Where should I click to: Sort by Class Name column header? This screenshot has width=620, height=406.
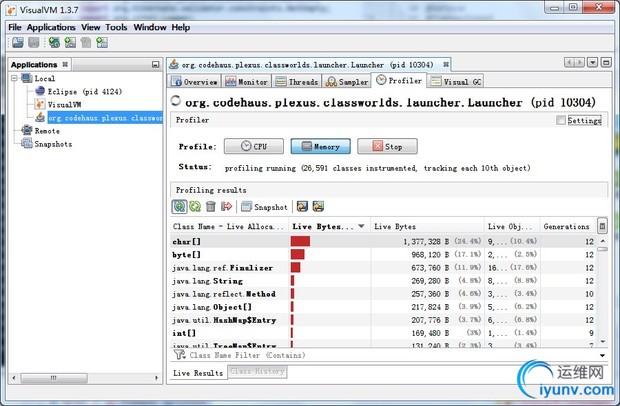[x=229, y=227]
